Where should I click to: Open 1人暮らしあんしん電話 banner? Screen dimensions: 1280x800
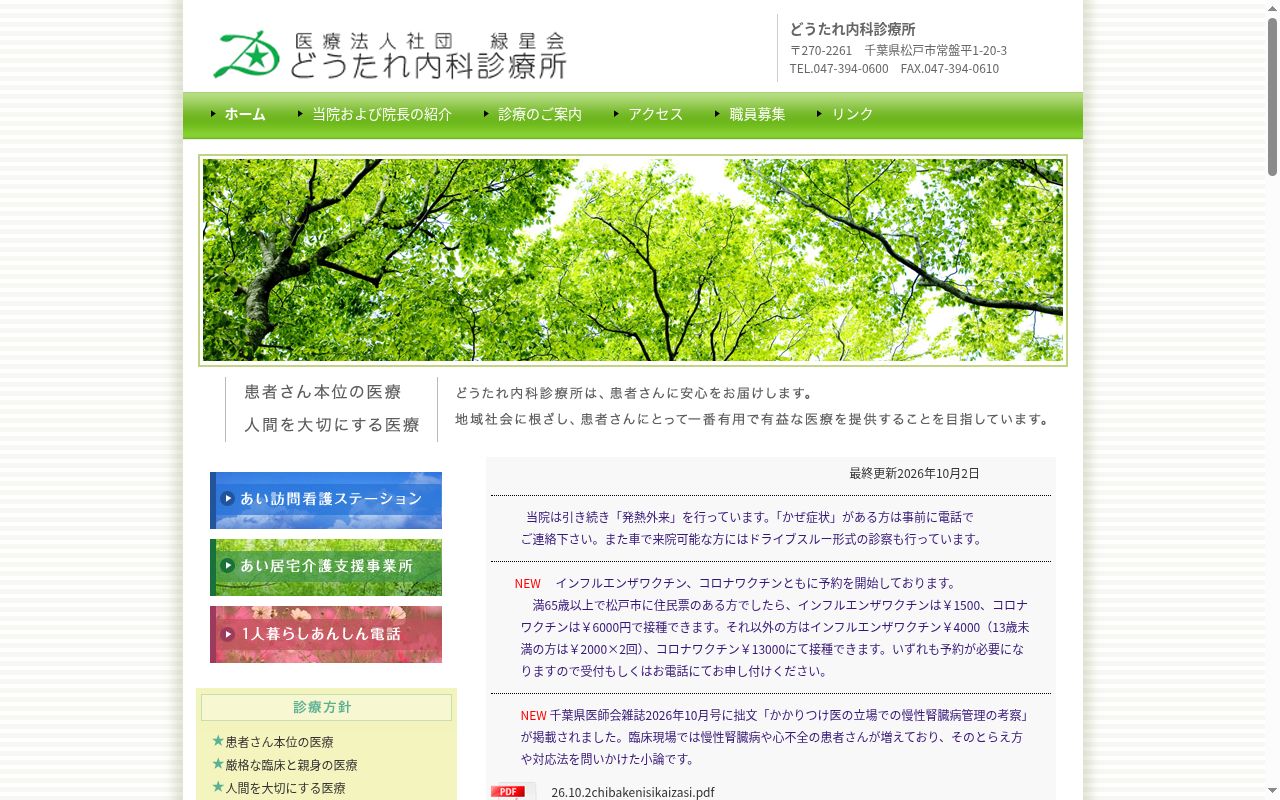coord(326,634)
